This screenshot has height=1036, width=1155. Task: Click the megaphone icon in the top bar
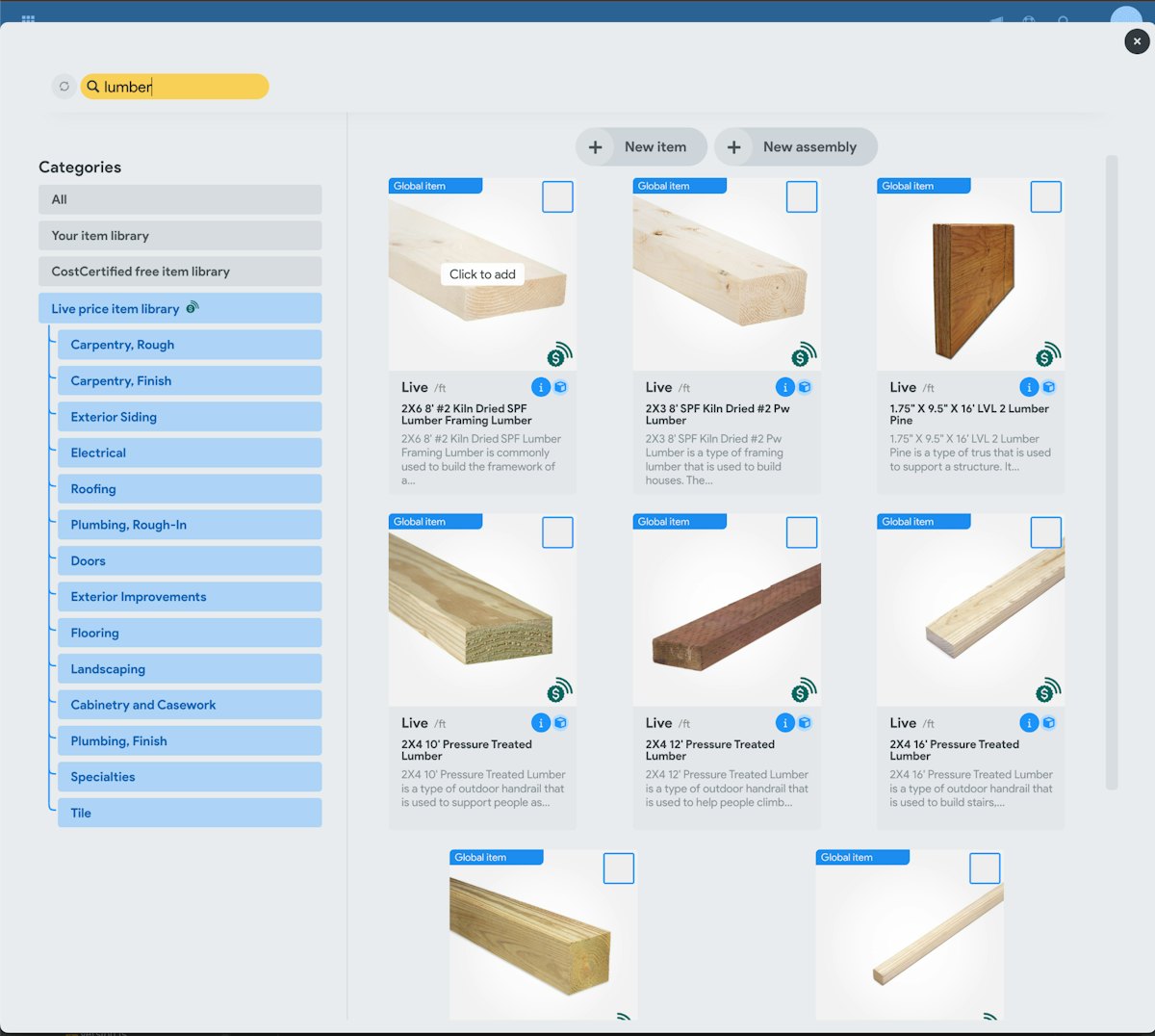[x=996, y=17]
